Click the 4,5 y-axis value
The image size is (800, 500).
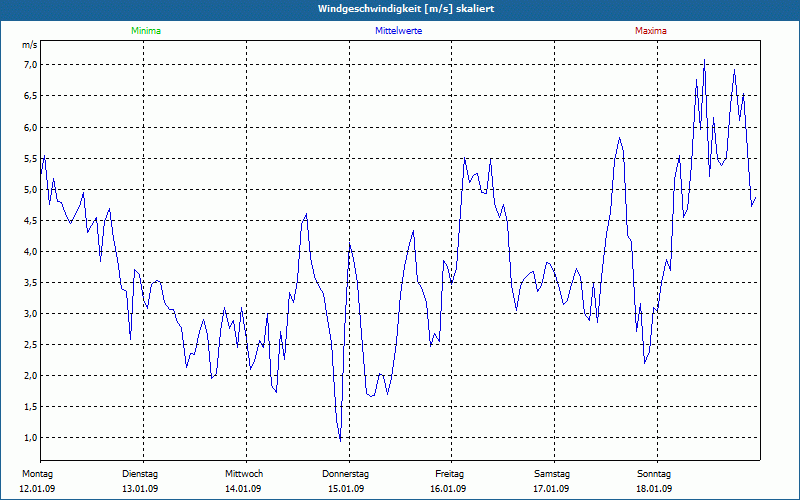coord(31,221)
